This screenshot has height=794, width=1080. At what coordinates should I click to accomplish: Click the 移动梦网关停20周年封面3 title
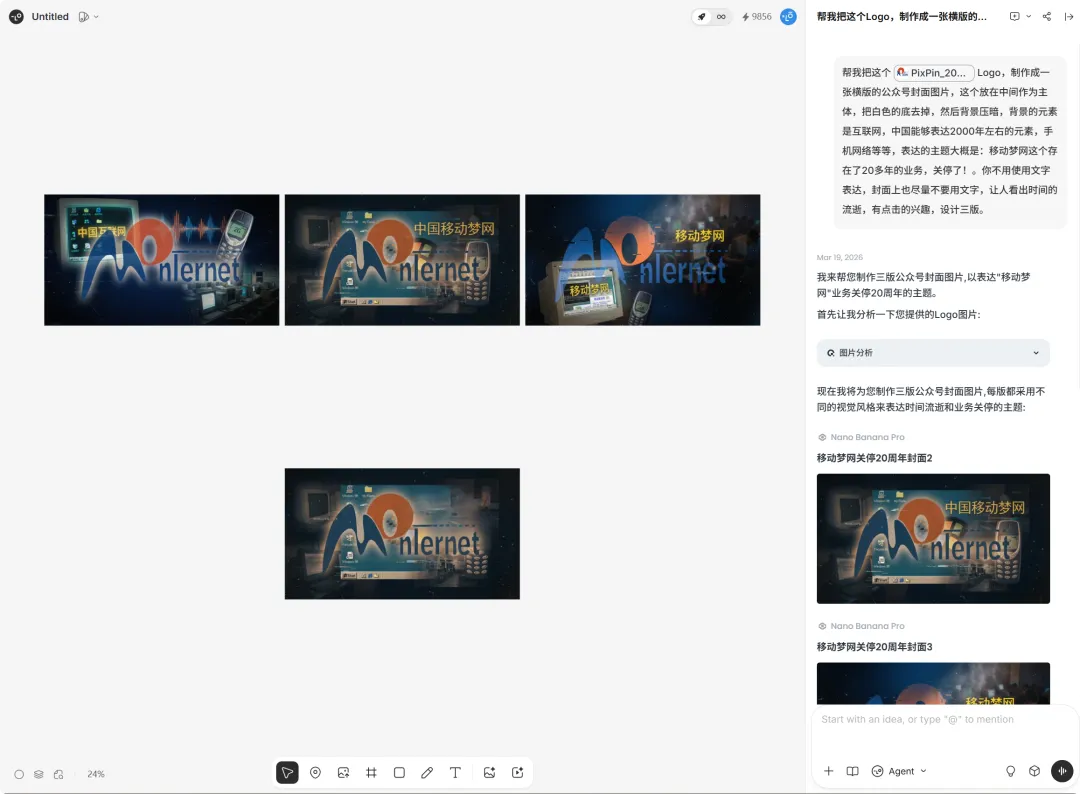pyautogui.click(x=874, y=647)
